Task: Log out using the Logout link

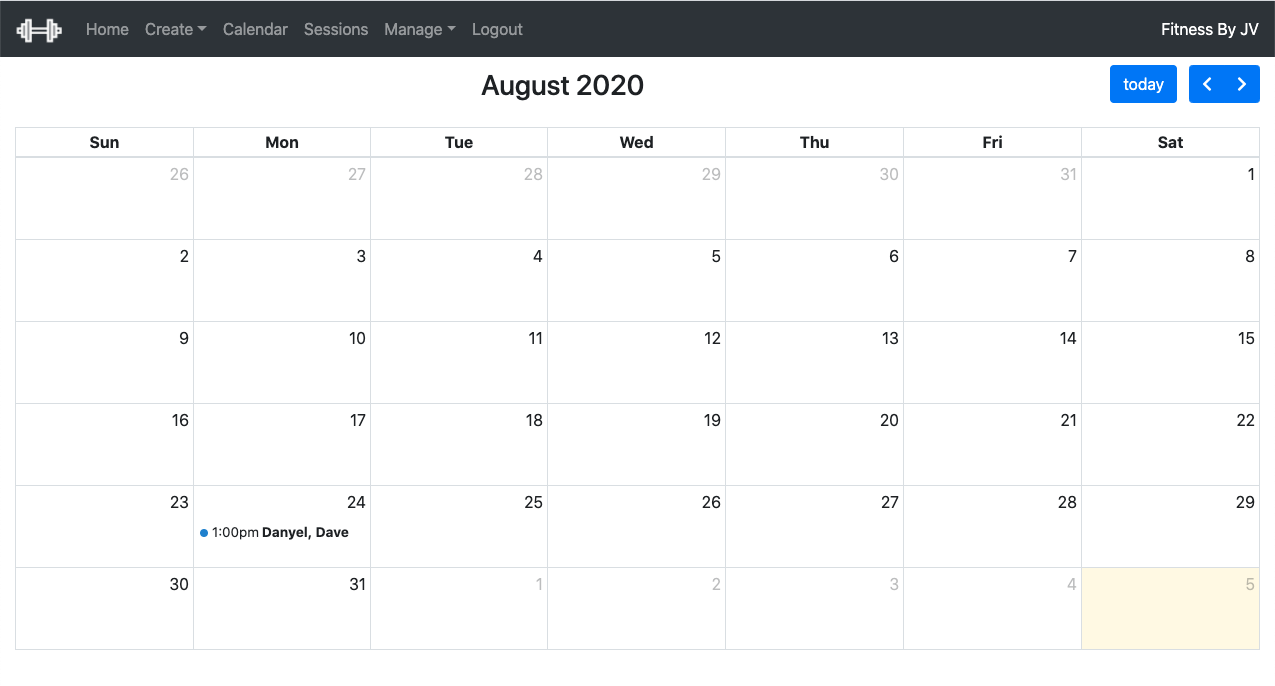Action: (497, 29)
